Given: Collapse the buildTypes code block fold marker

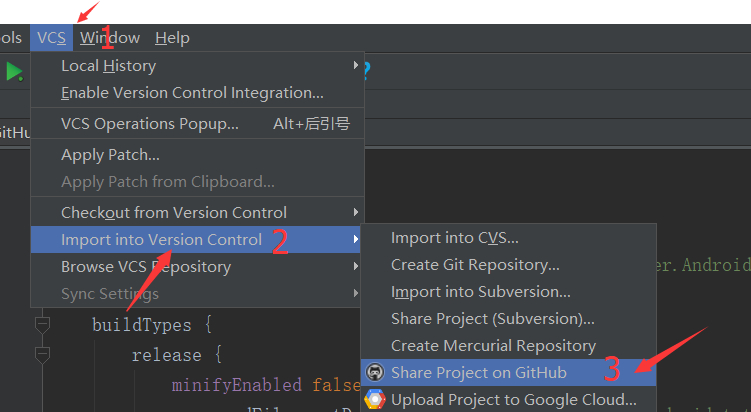Looking at the screenshot, I should [42, 324].
